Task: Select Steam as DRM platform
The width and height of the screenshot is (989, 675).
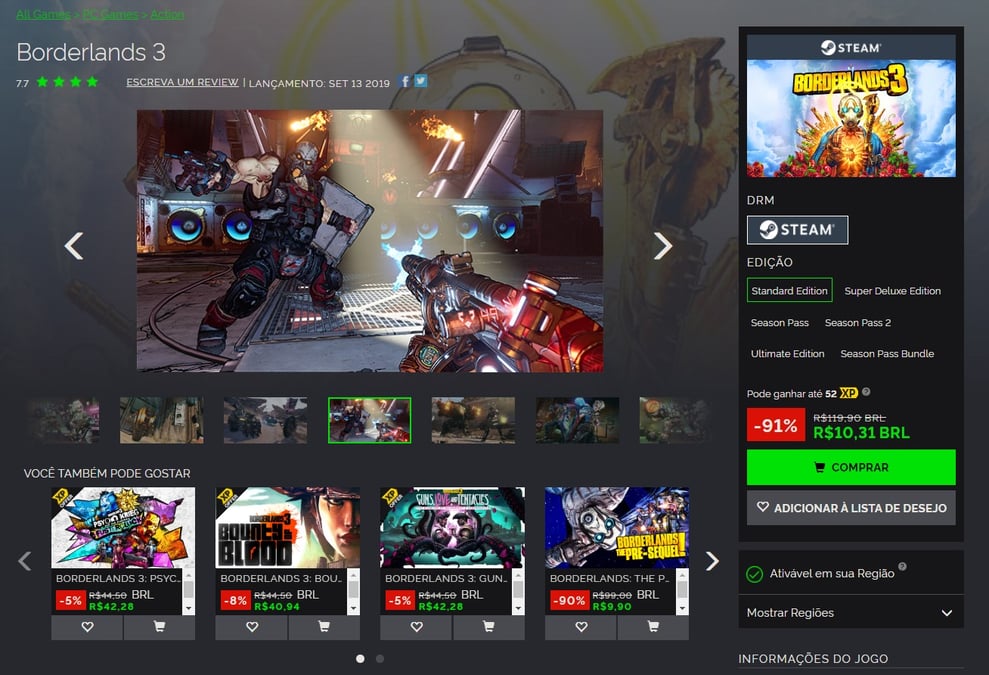Action: pyautogui.click(x=797, y=230)
